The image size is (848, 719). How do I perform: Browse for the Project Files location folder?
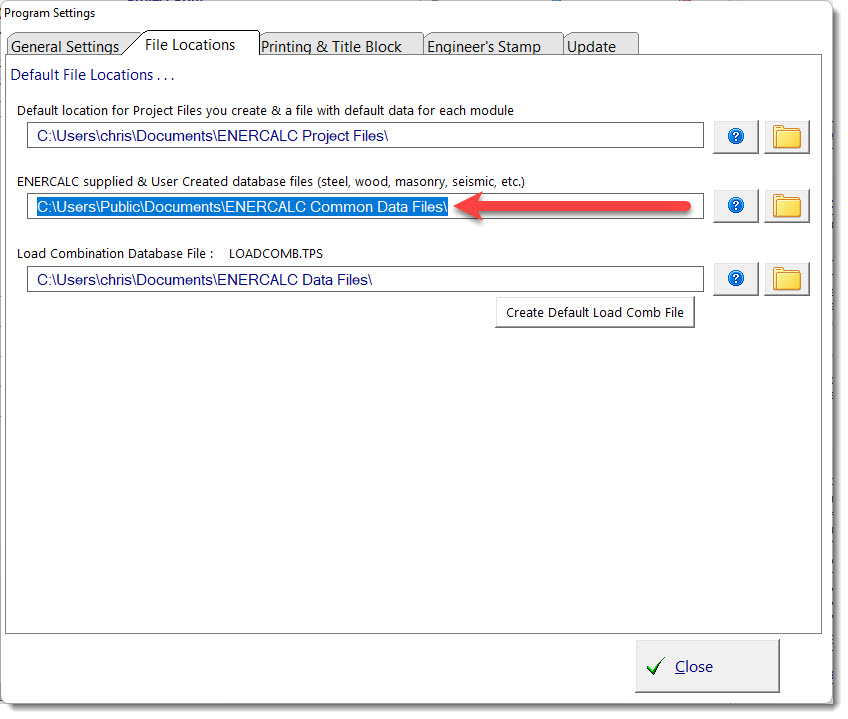[786, 136]
